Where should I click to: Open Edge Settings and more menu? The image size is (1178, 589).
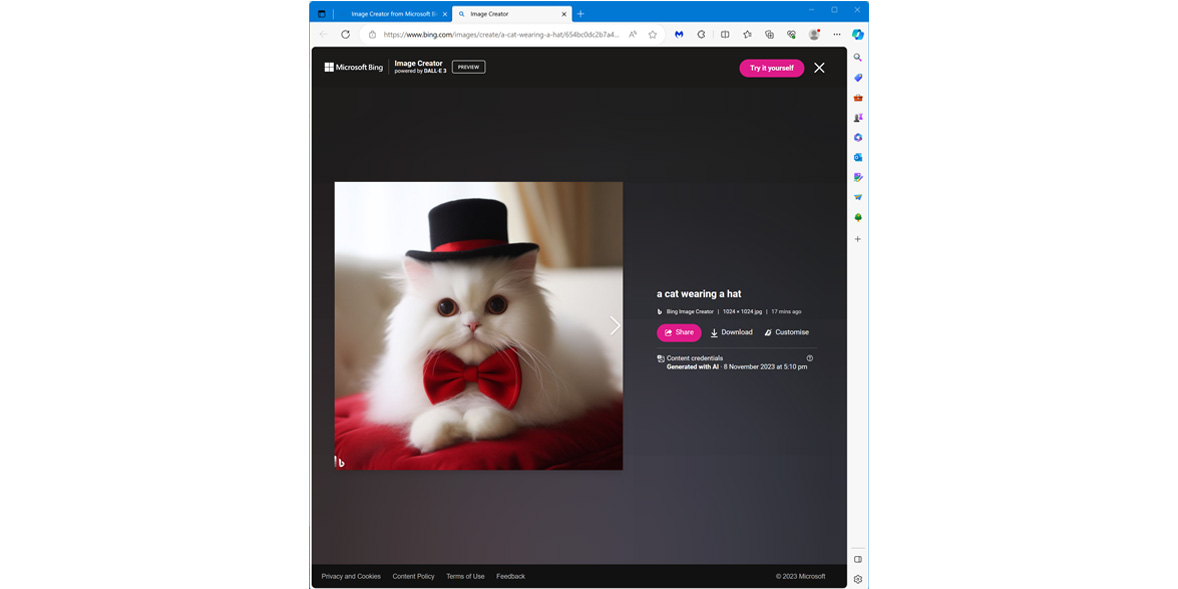point(837,34)
